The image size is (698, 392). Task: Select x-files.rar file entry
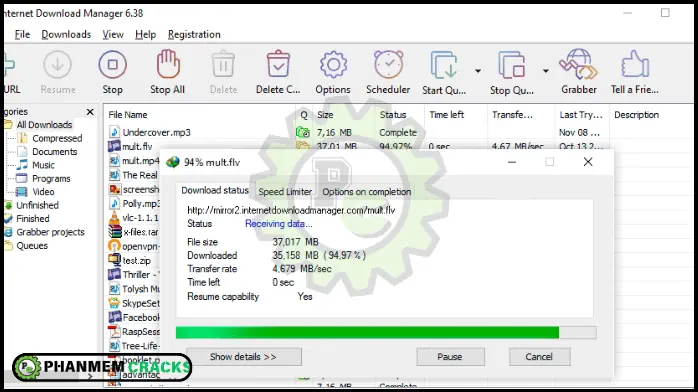[141, 232]
